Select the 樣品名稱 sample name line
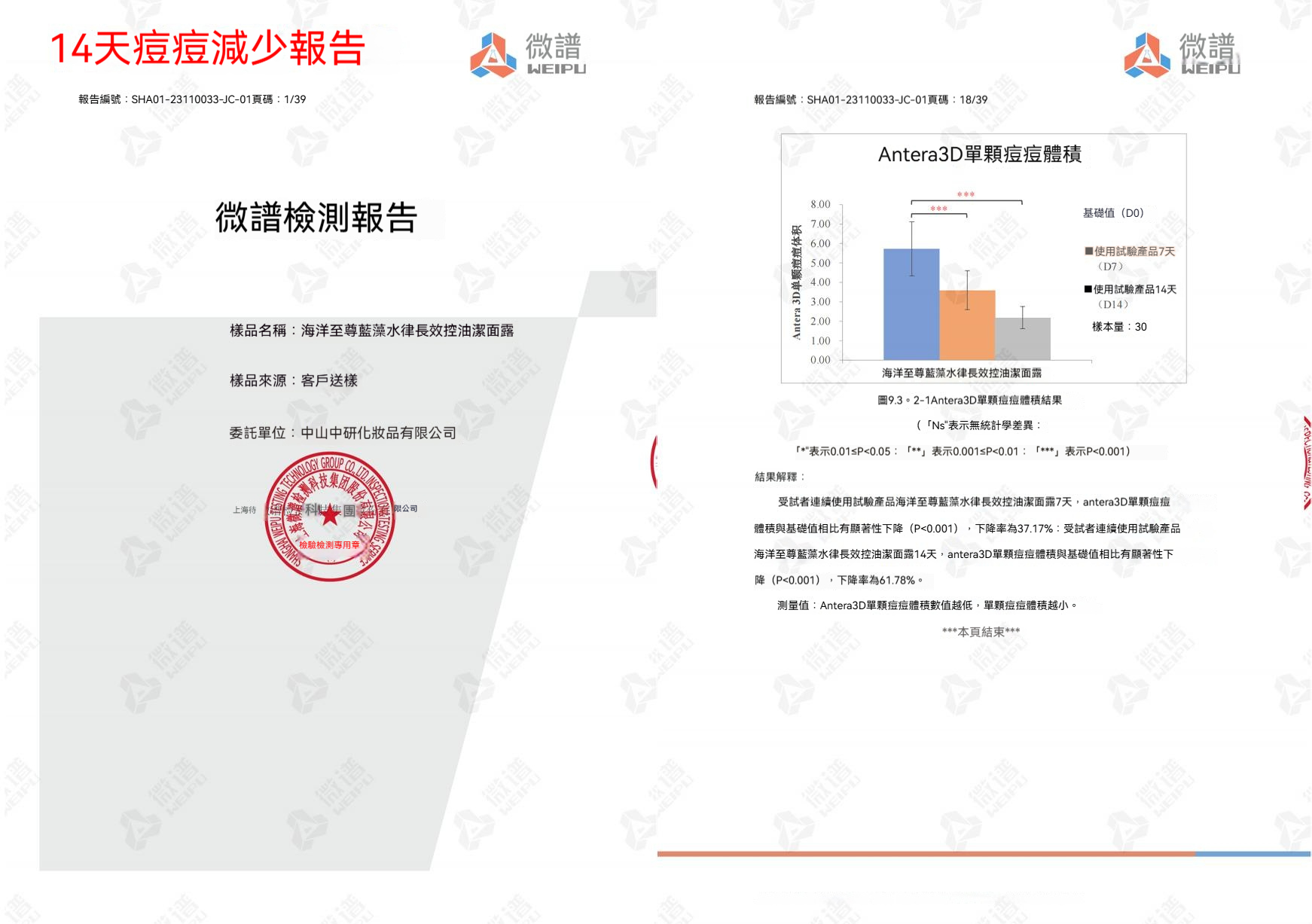Screen dimensions: 1312x924 (371, 331)
